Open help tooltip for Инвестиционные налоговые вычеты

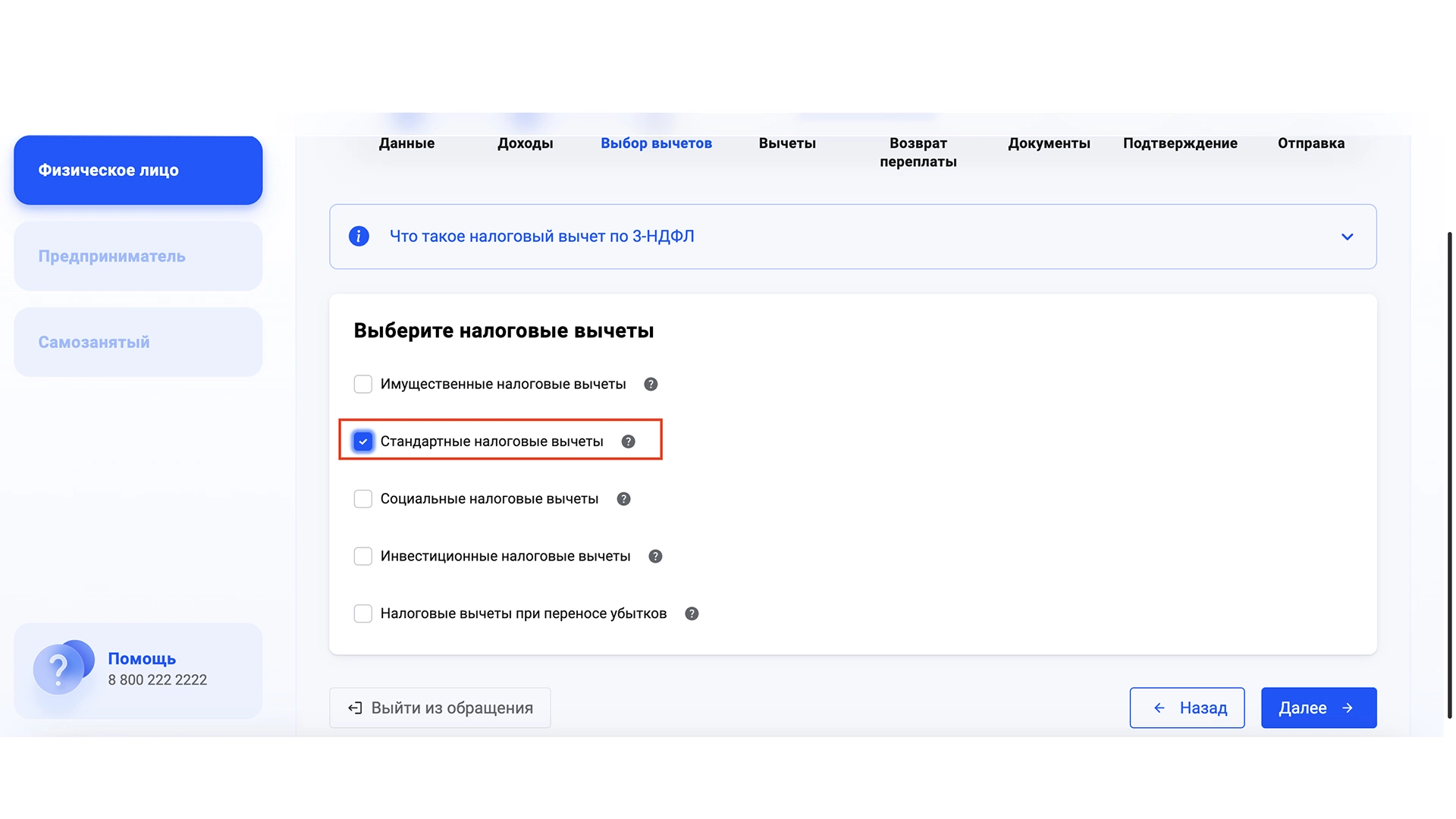pyautogui.click(x=655, y=557)
